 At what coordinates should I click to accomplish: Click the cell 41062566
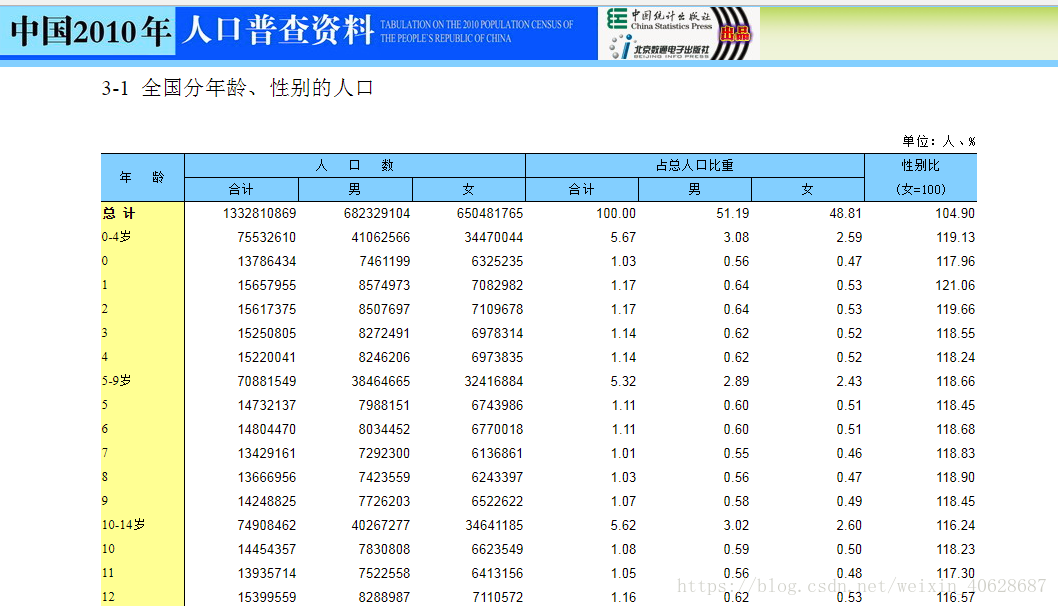pyautogui.click(x=381, y=238)
